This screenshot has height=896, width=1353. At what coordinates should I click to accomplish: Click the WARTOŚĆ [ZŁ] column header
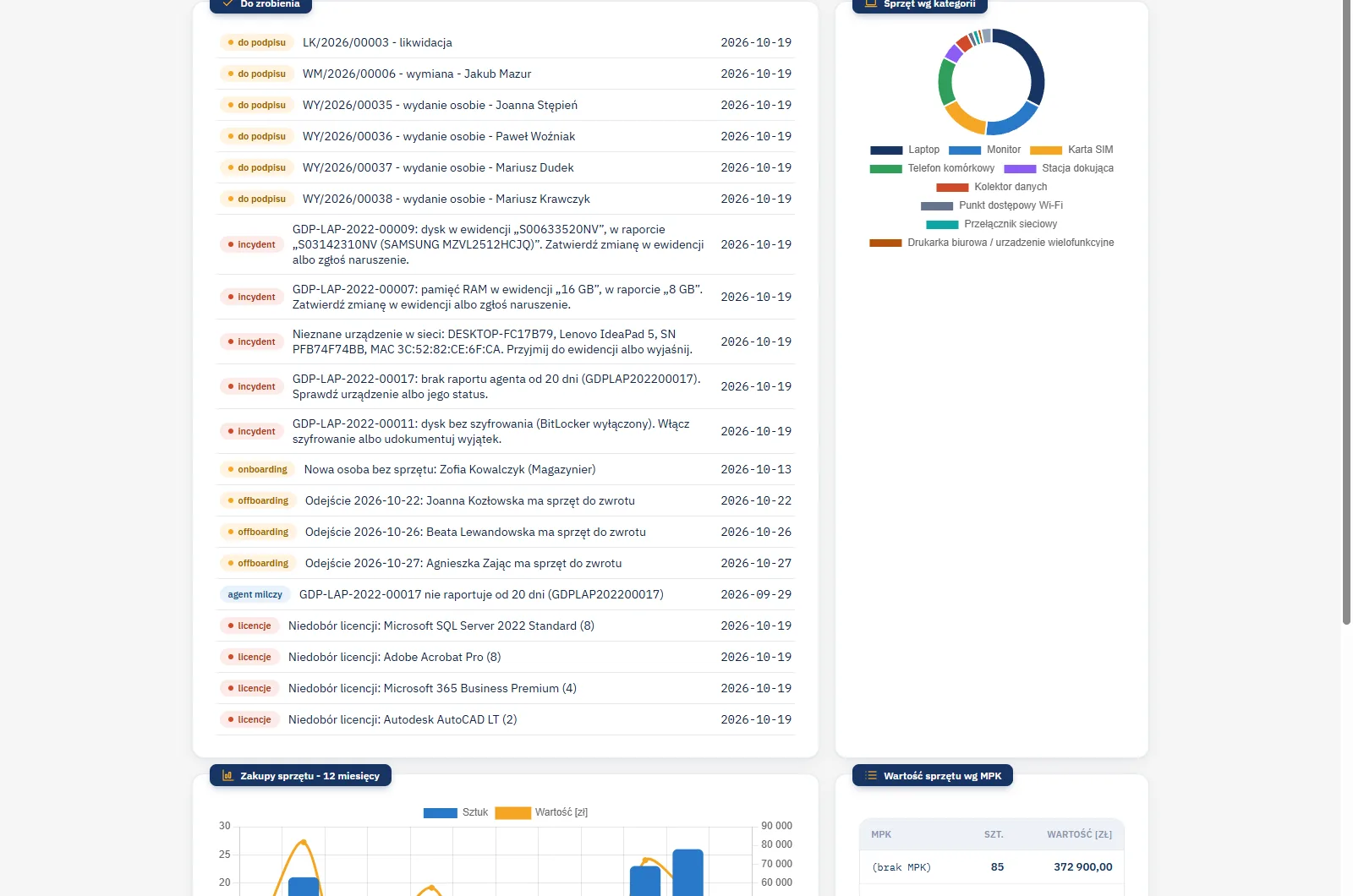[1079, 834]
